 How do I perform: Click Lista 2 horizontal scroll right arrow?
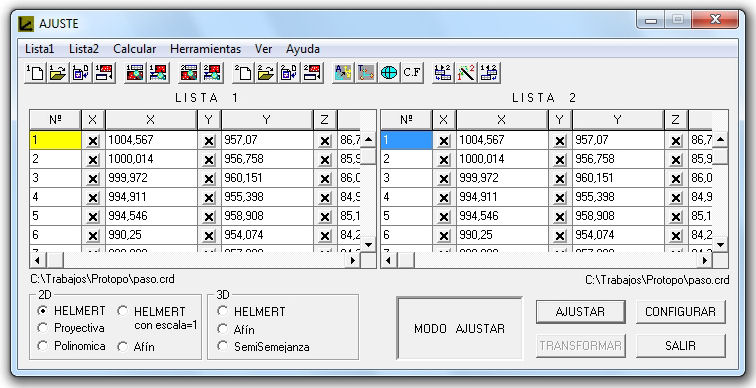point(704,260)
